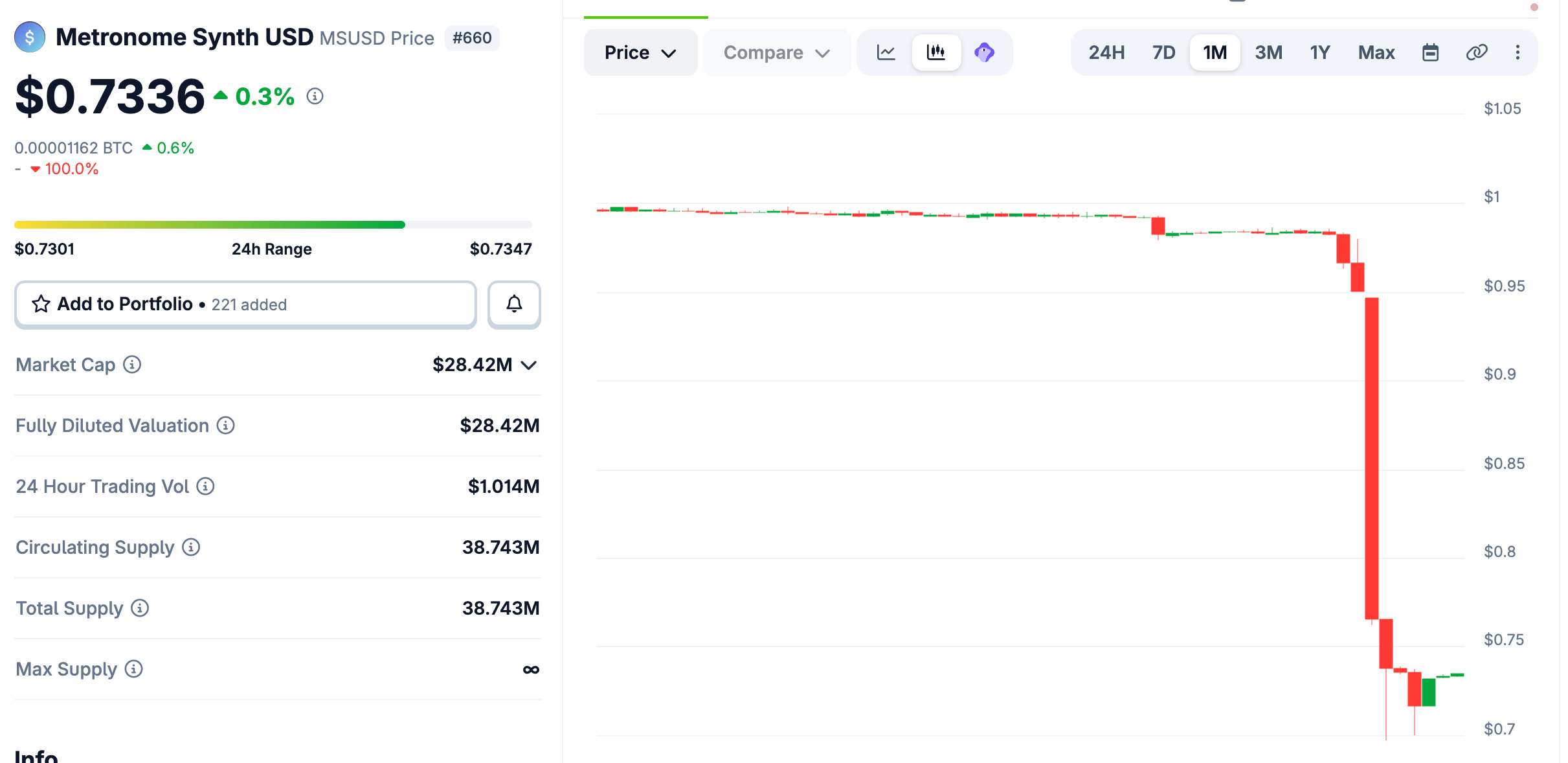Screen dimensions: 1568x763
Task: Open the chart's three-dot more menu
Action: pos(1518,52)
